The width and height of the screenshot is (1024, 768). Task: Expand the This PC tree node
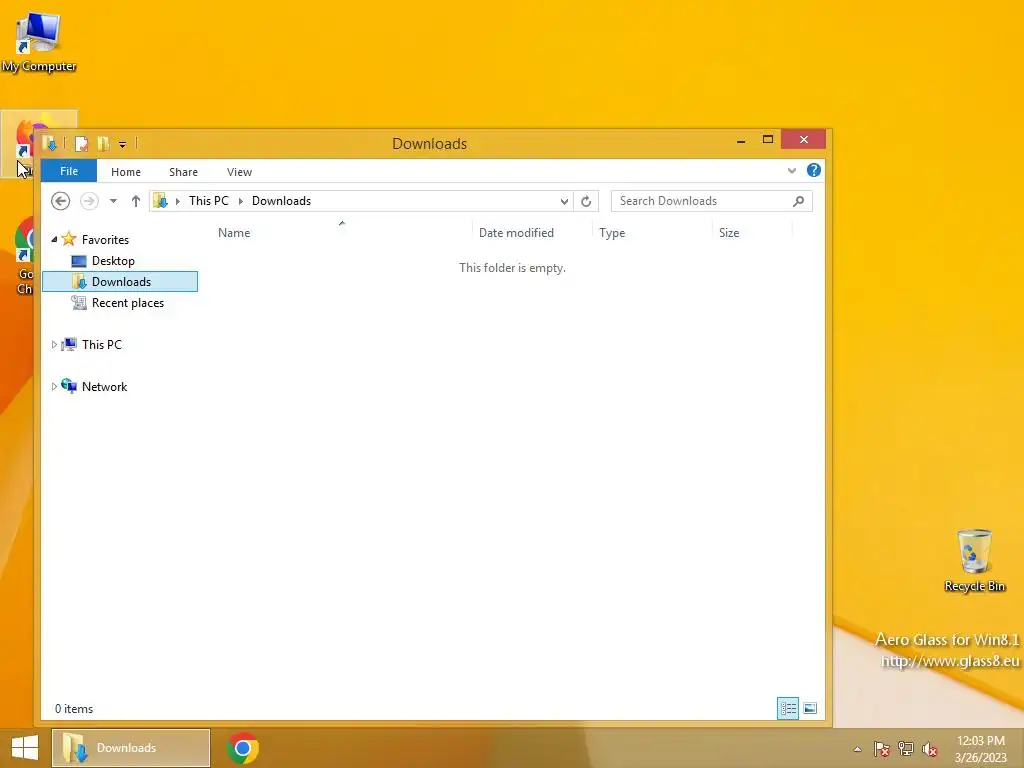[x=54, y=345]
